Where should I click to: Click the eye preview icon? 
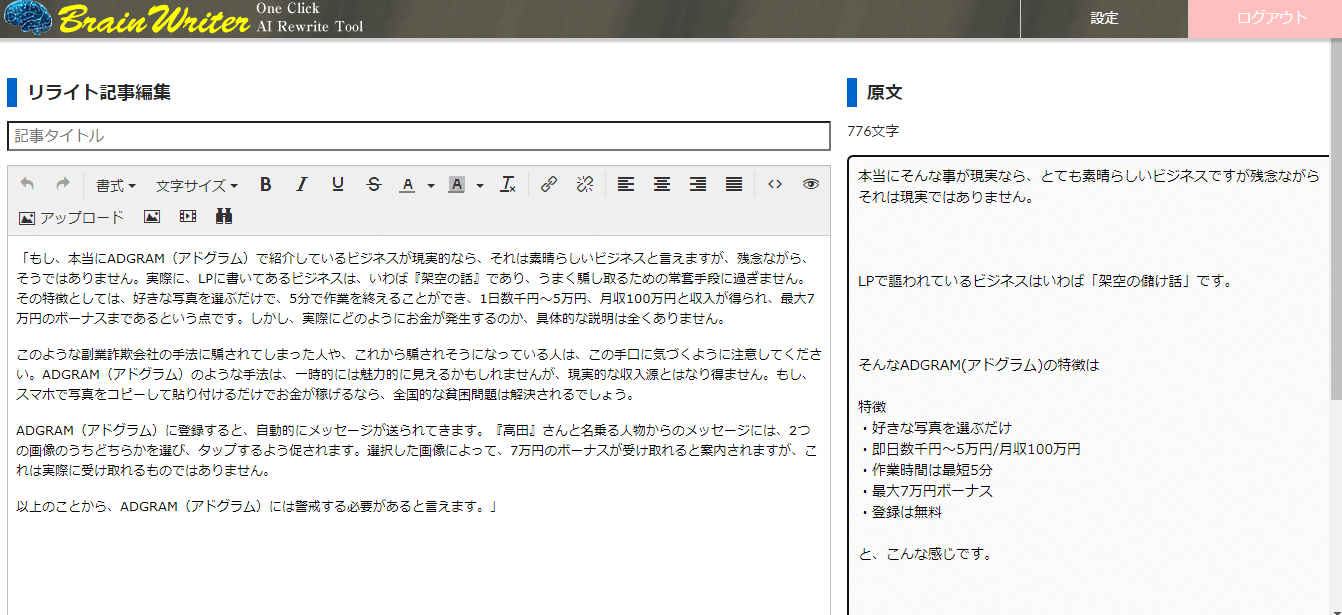[x=811, y=185]
